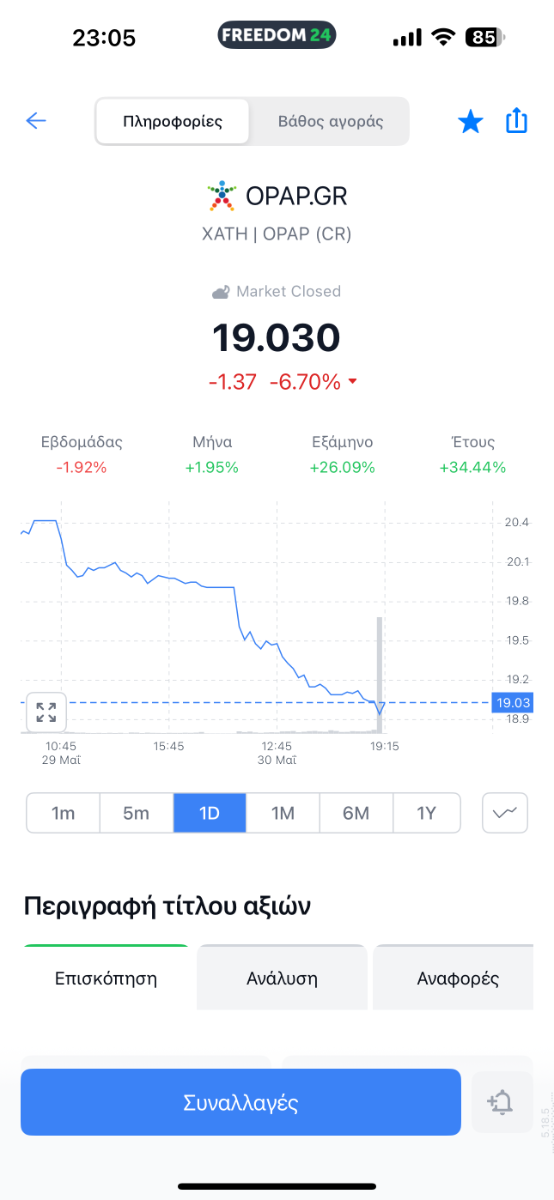The width and height of the screenshot is (554, 1200).
Task: Tap the Market Closed cloud icon
Action: click(221, 292)
